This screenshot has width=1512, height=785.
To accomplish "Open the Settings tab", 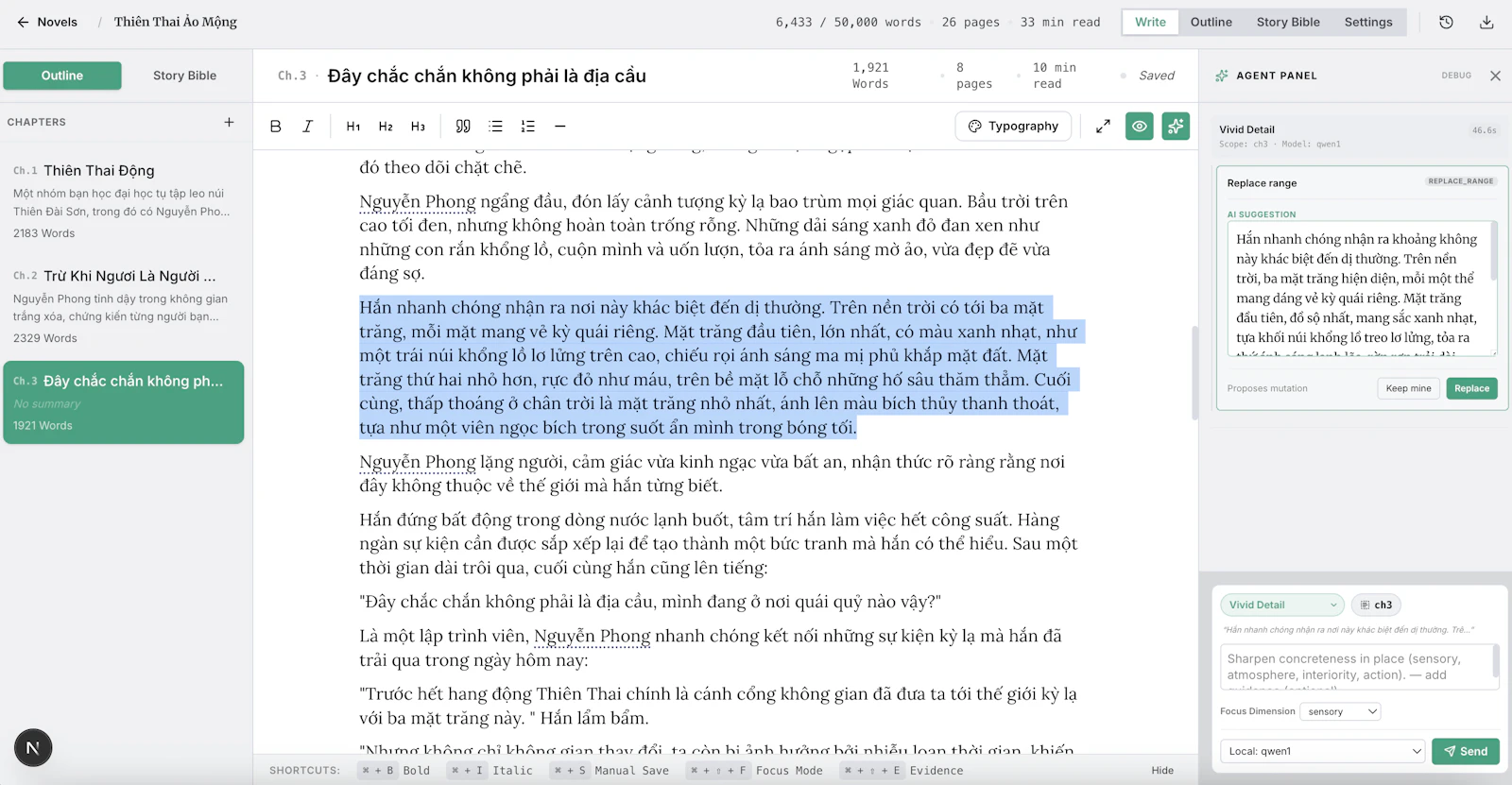I will (1368, 22).
